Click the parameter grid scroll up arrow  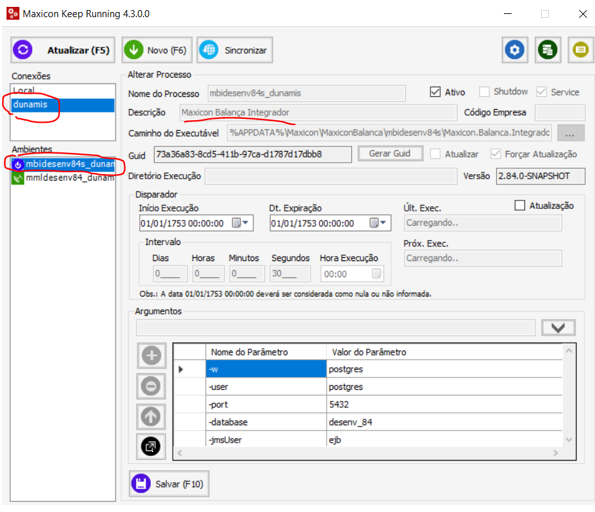pyautogui.click(x=569, y=351)
